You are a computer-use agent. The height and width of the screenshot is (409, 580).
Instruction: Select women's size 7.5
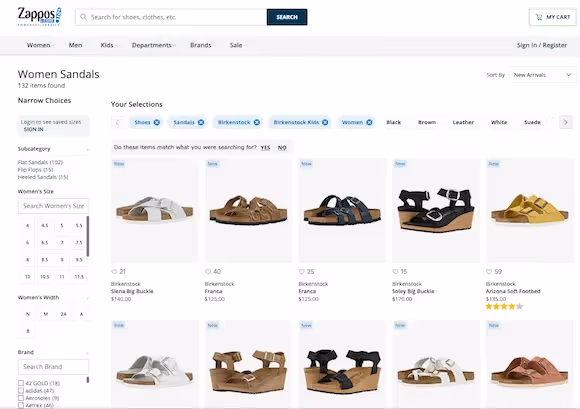[x=79, y=243]
